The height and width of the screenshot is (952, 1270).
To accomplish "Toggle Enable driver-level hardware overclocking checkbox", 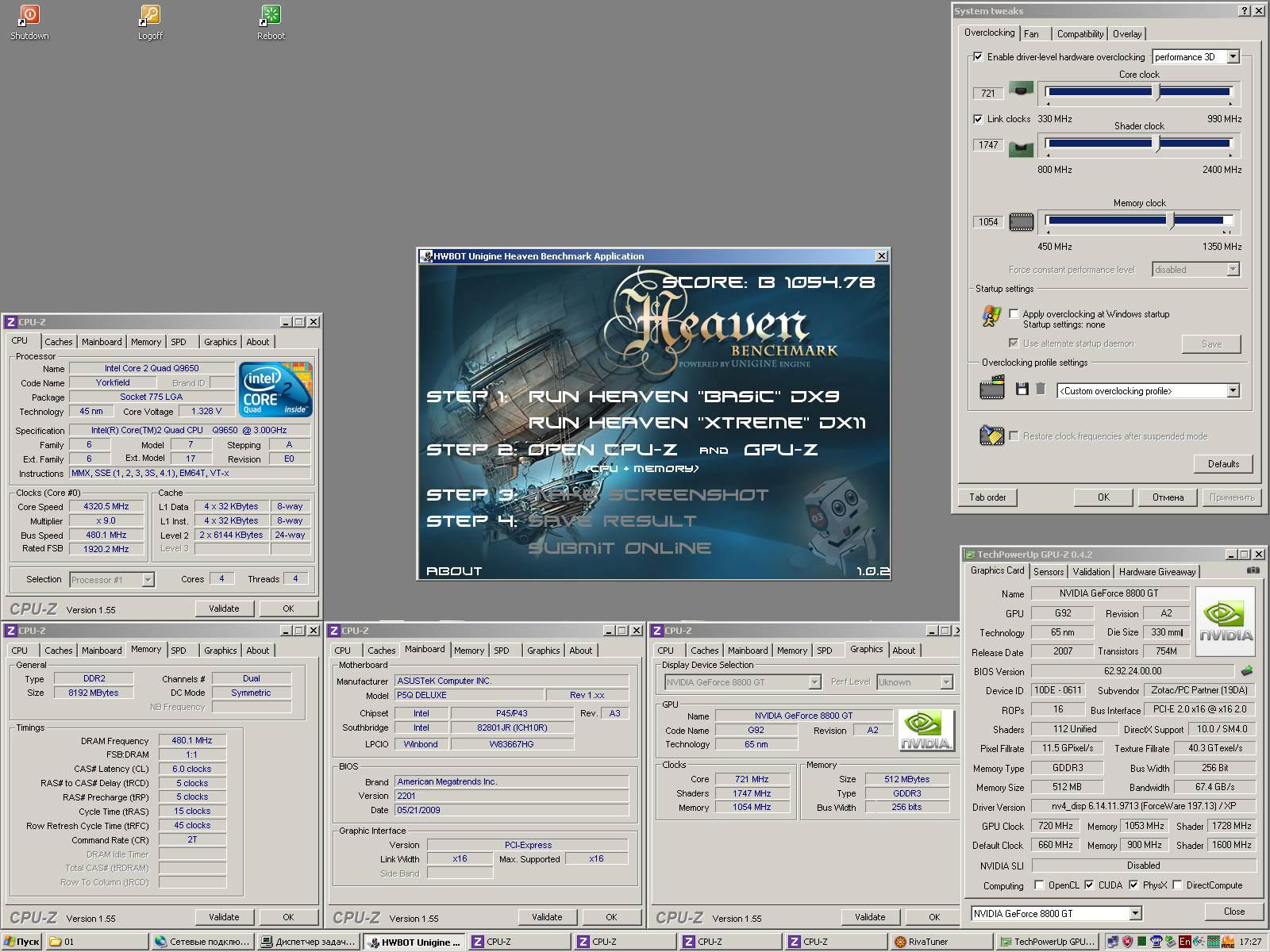I will click(x=978, y=57).
